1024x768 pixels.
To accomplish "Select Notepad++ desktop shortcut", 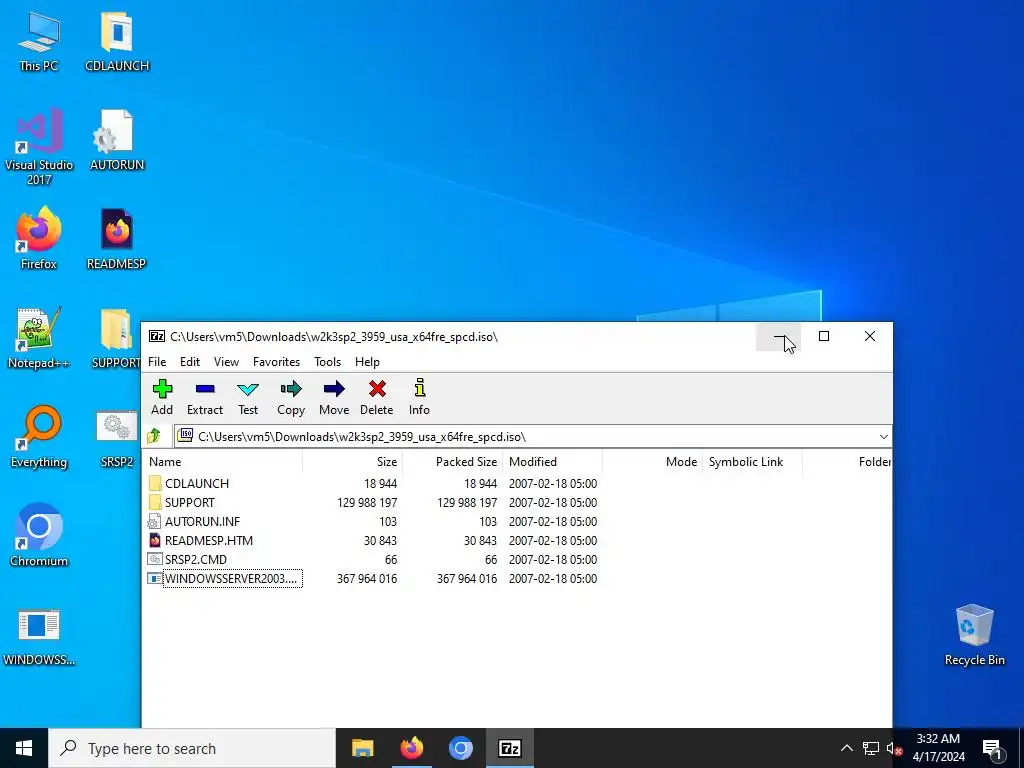I will point(39,337).
